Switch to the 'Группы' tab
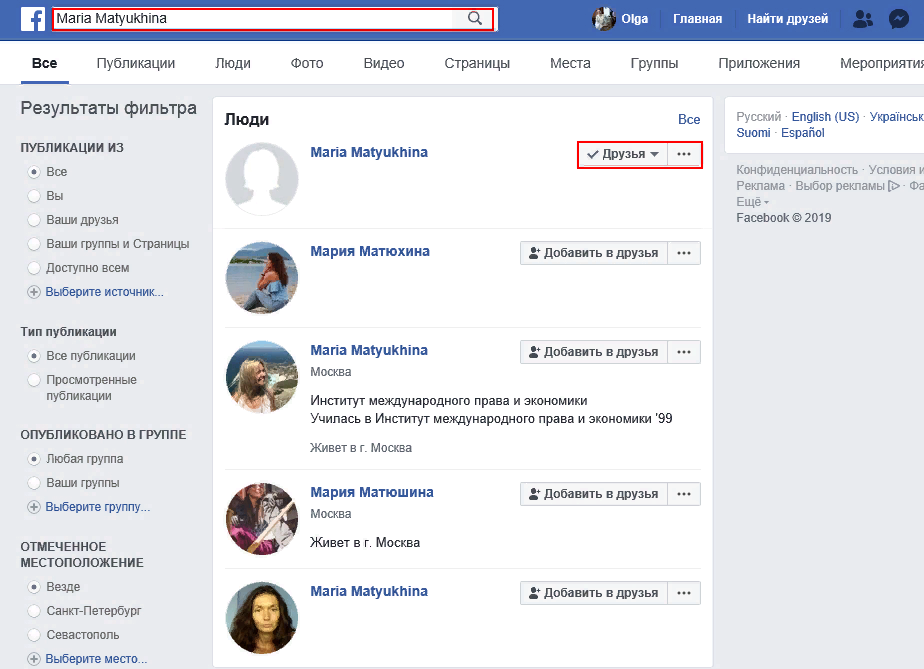Viewport: 924px width, 669px height. point(654,63)
